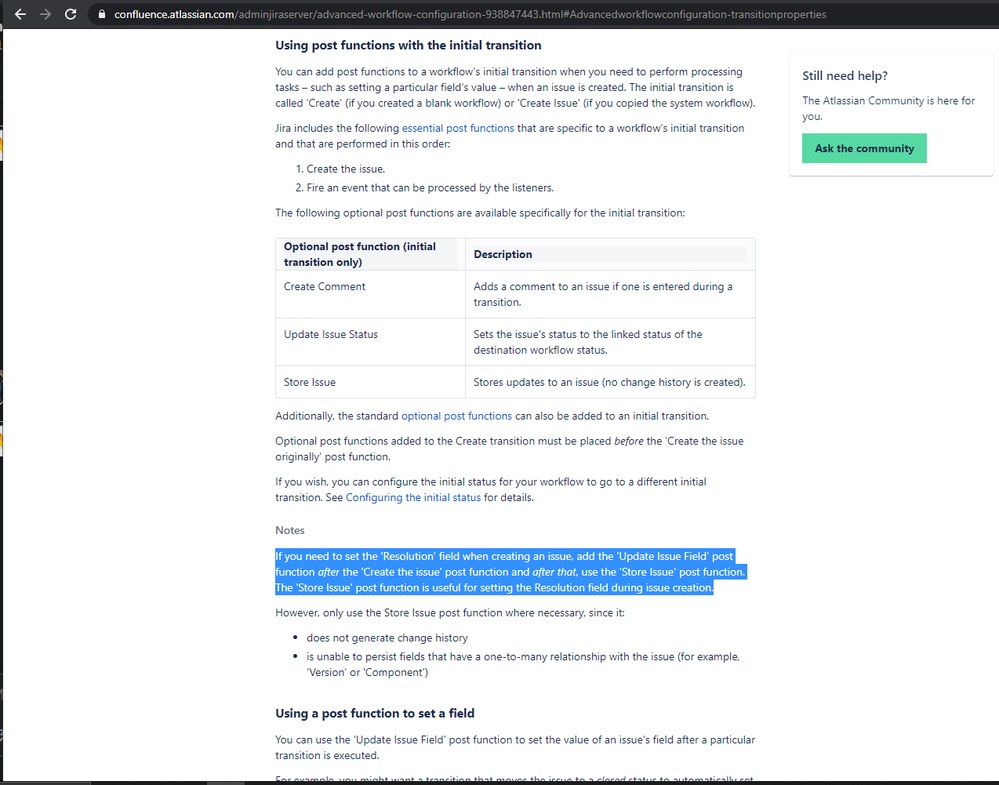Click the Optional post function column header
Image resolution: width=999 pixels, height=785 pixels.
pyautogui.click(x=370, y=254)
